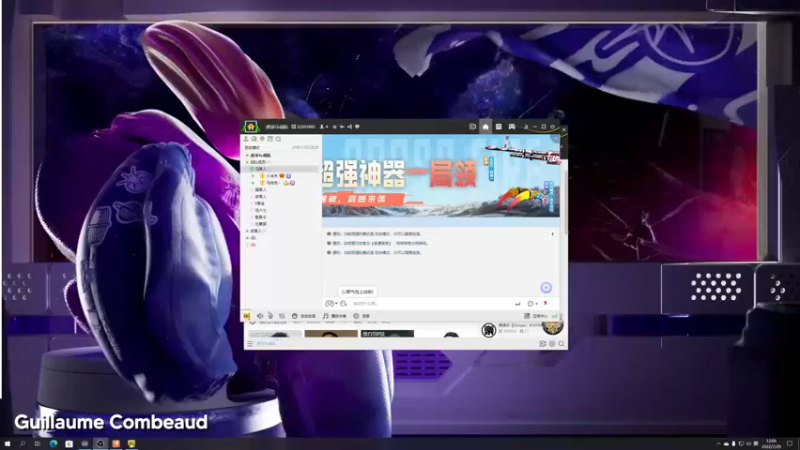Viewport: 800px width, 450px height.
Task: Click the share icon in title bar
Action: (349, 127)
